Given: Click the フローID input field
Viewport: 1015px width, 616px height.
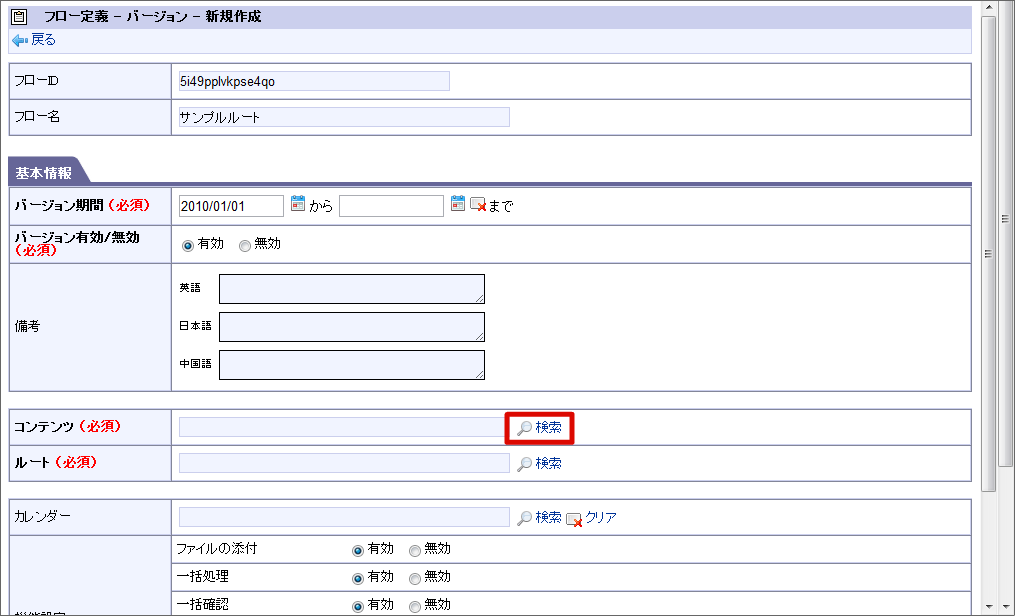Looking at the screenshot, I should coord(314,81).
